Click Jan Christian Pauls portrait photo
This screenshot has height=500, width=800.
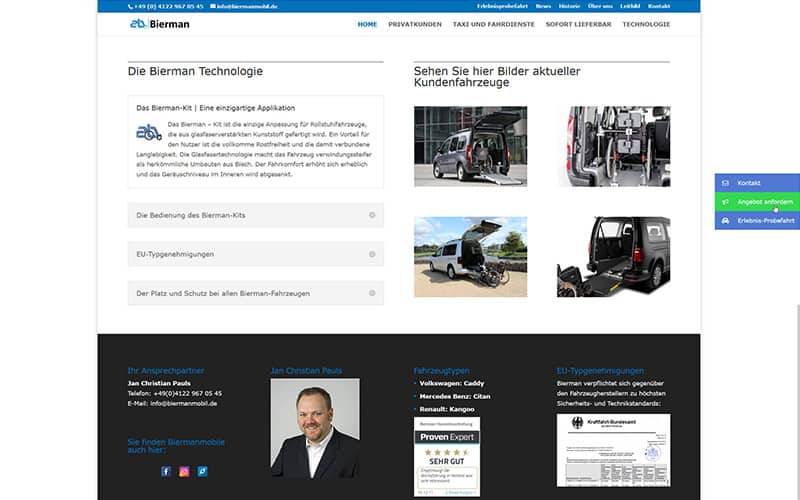(315, 428)
